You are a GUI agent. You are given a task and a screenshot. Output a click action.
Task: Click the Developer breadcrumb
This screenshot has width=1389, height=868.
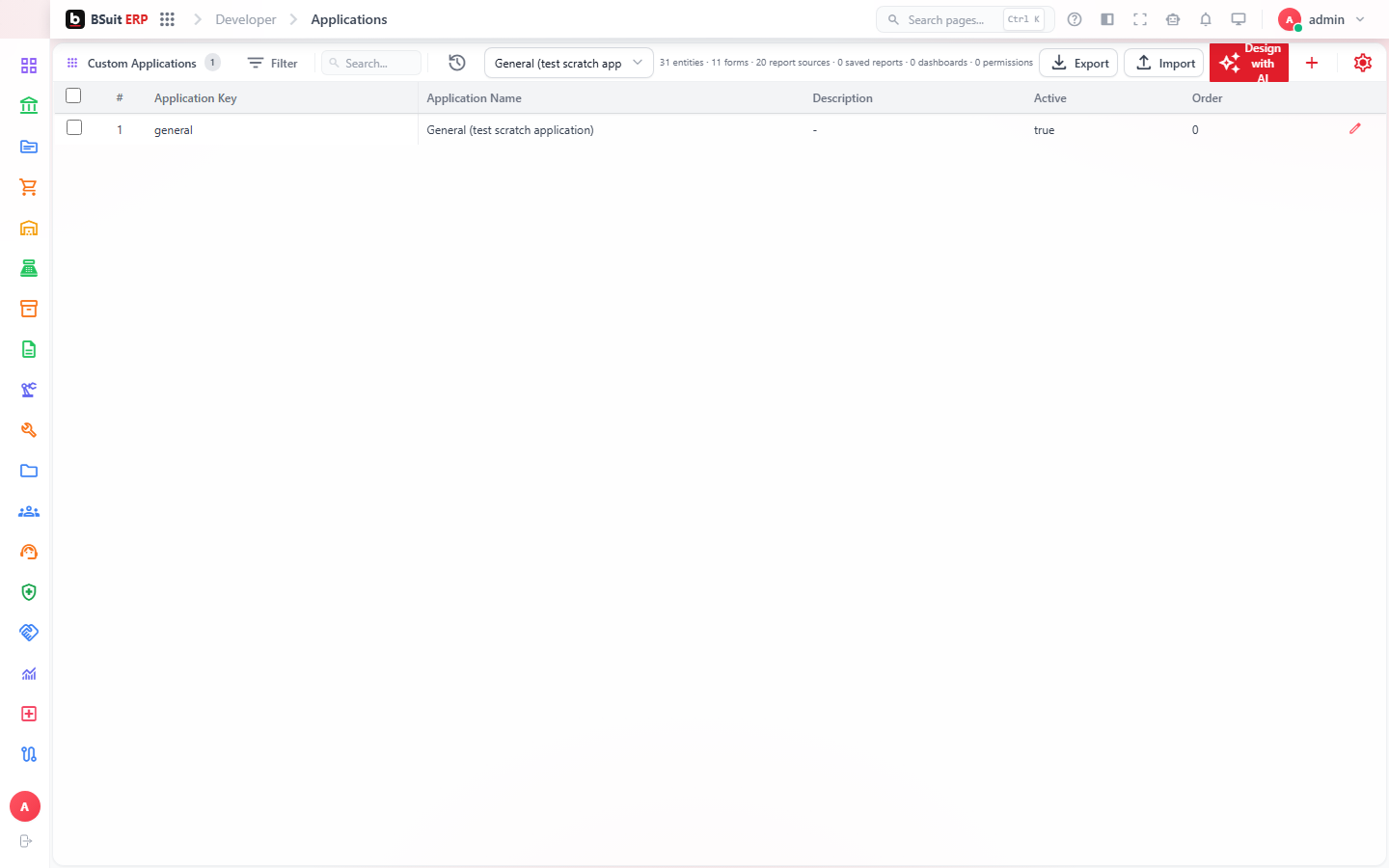[245, 19]
